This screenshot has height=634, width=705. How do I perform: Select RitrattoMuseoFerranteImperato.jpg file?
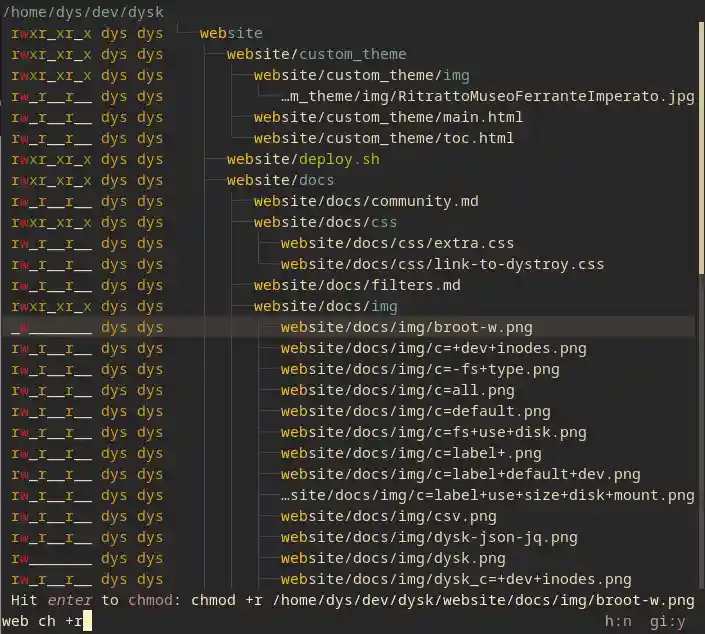488,96
